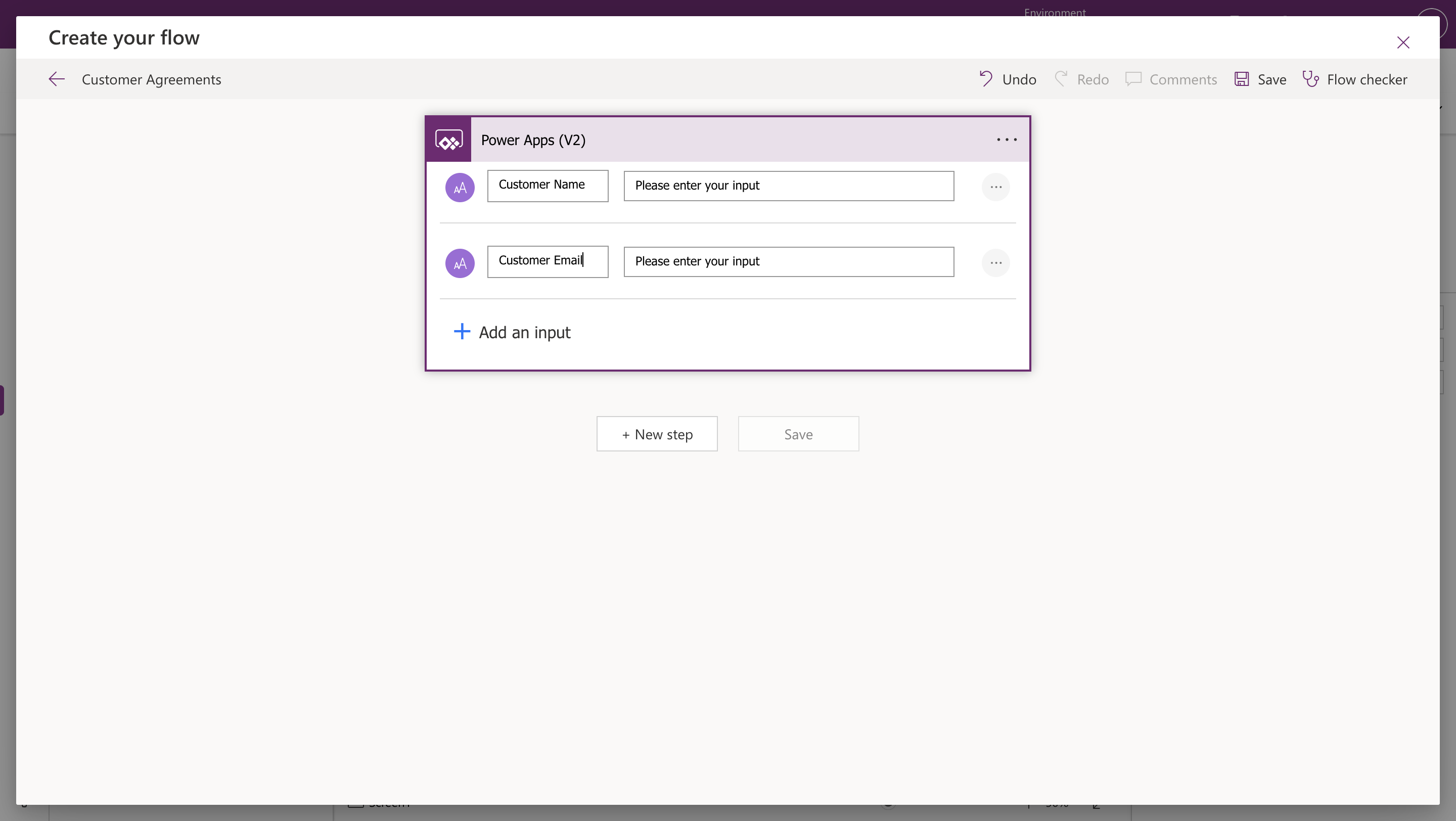This screenshot has height=821, width=1456.
Task: Dismiss the Create your flow dialog
Action: point(1403,42)
